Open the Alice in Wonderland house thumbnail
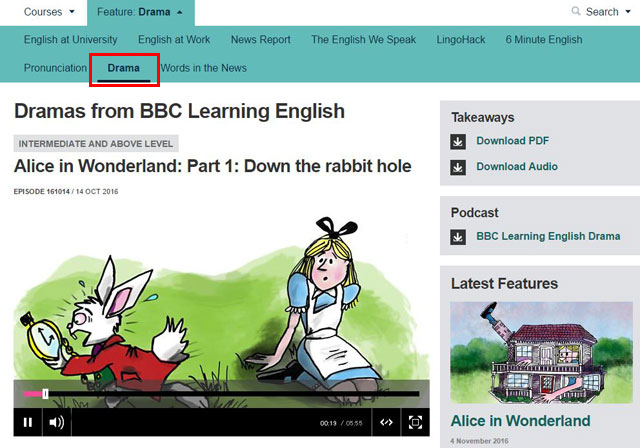The height and width of the screenshot is (448, 640). 541,353
